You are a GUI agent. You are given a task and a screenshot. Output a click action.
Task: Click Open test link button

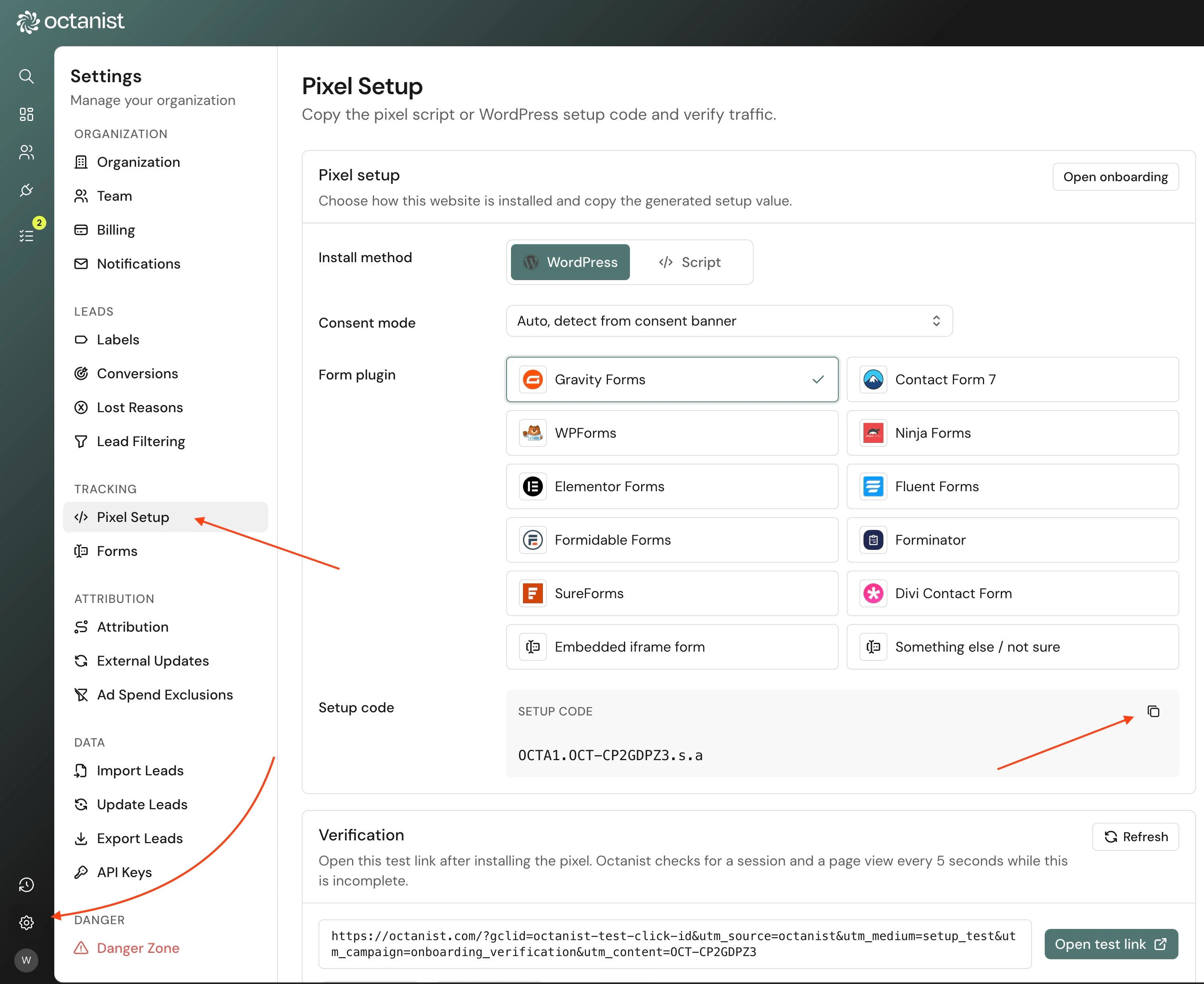pyautogui.click(x=1111, y=944)
